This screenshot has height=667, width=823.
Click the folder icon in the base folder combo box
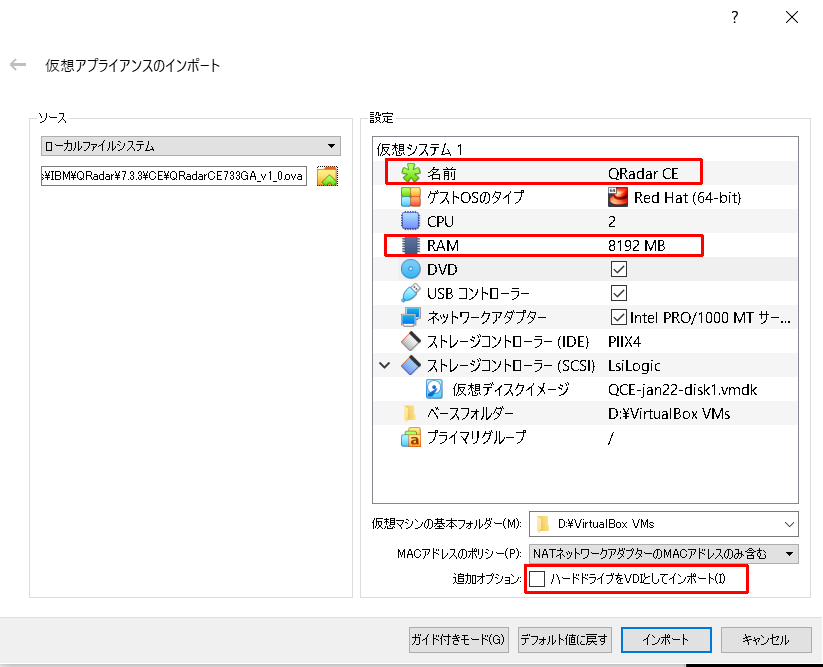point(543,524)
